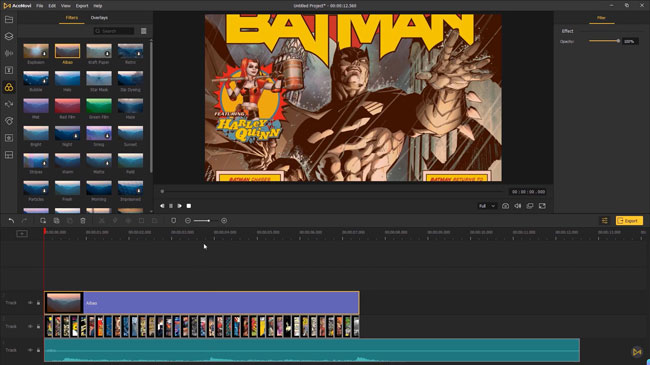Select the Star Mask filter thumbnail
Screen dimensions: 650x365
[99, 78]
